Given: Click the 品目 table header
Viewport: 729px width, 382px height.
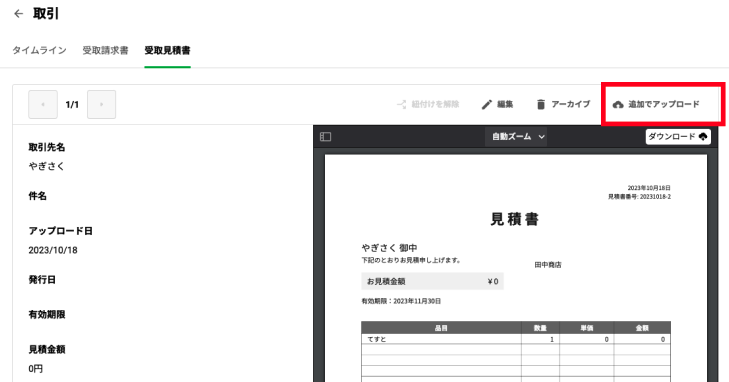Looking at the screenshot, I should [441, 328].
